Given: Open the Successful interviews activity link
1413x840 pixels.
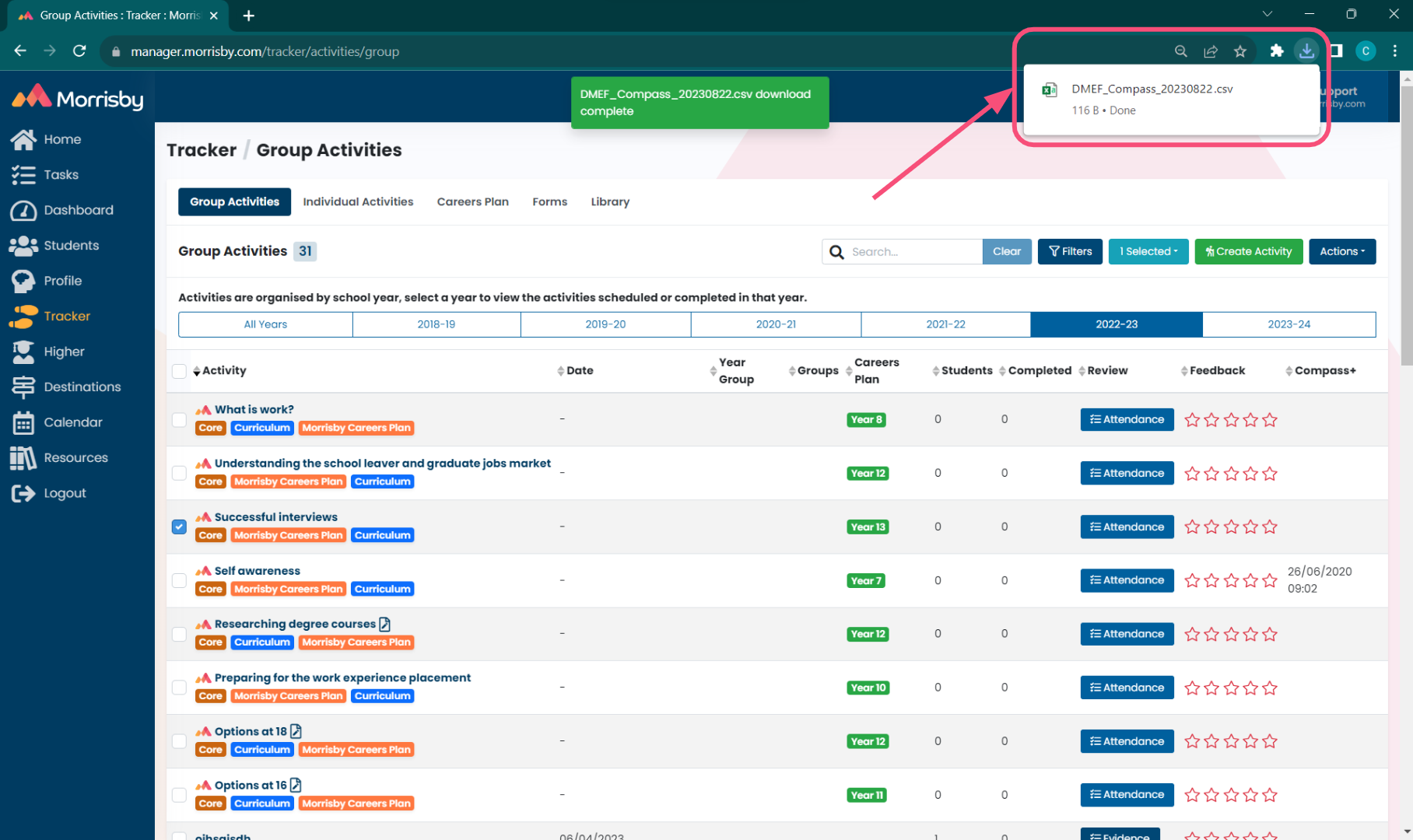Looking at the screenshot, I should [276, 516].
